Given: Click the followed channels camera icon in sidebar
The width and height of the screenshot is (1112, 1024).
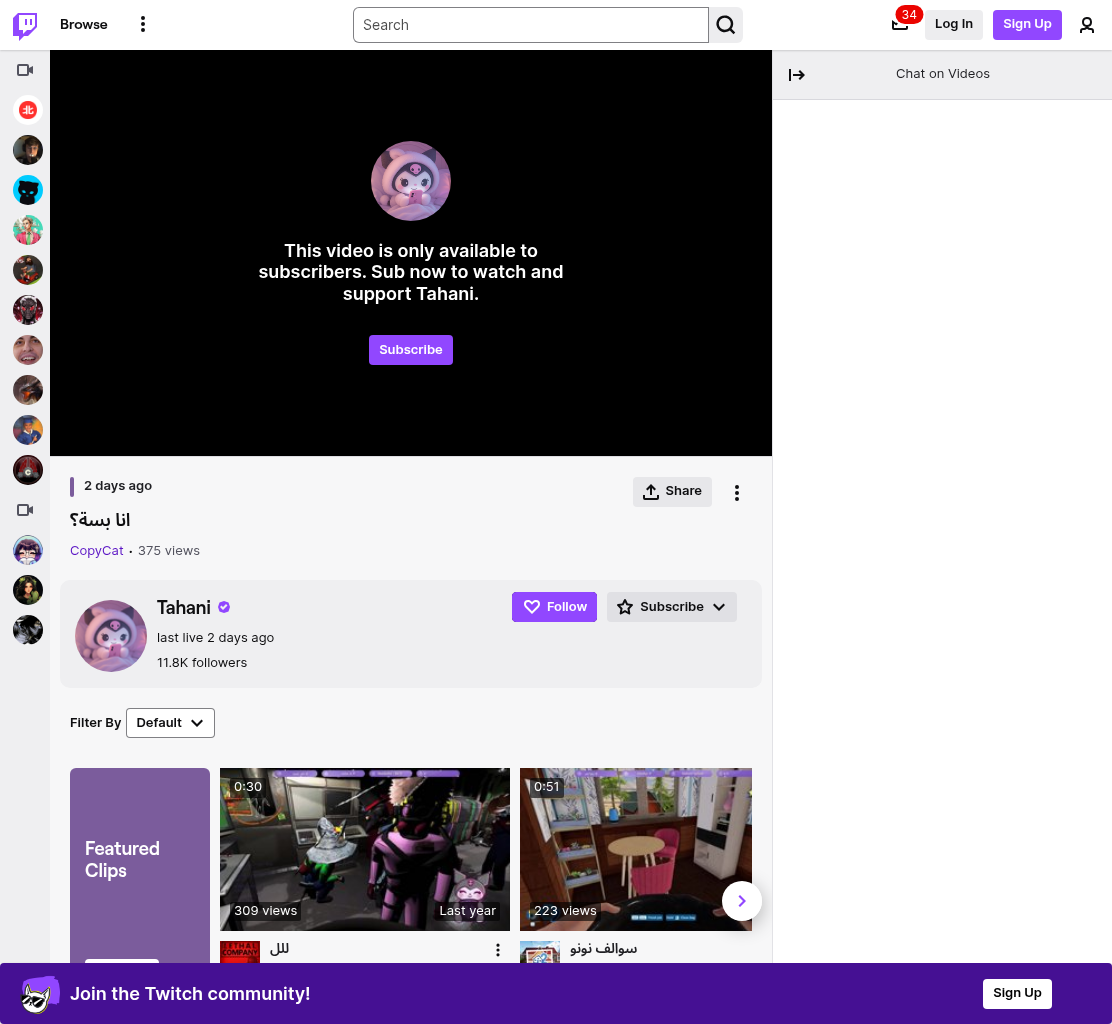Looking at the screenshot, I should point(25,69).
